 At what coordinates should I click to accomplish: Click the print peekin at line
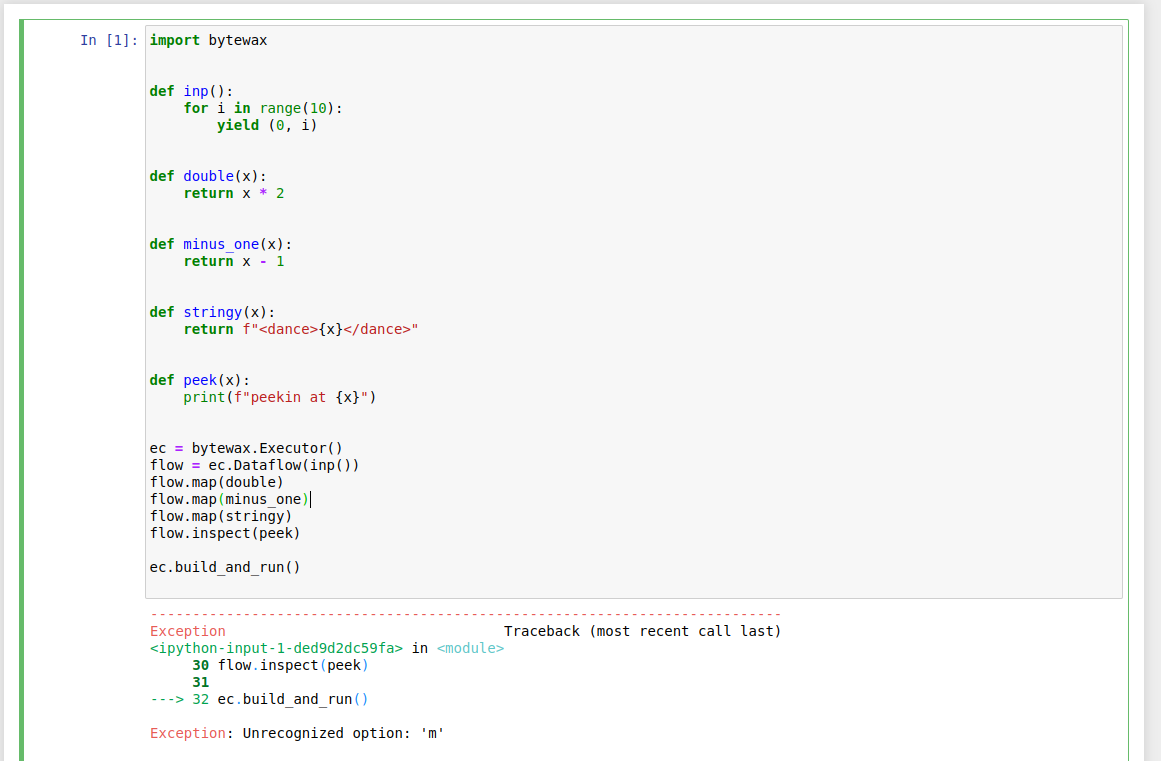pos(280,398)
